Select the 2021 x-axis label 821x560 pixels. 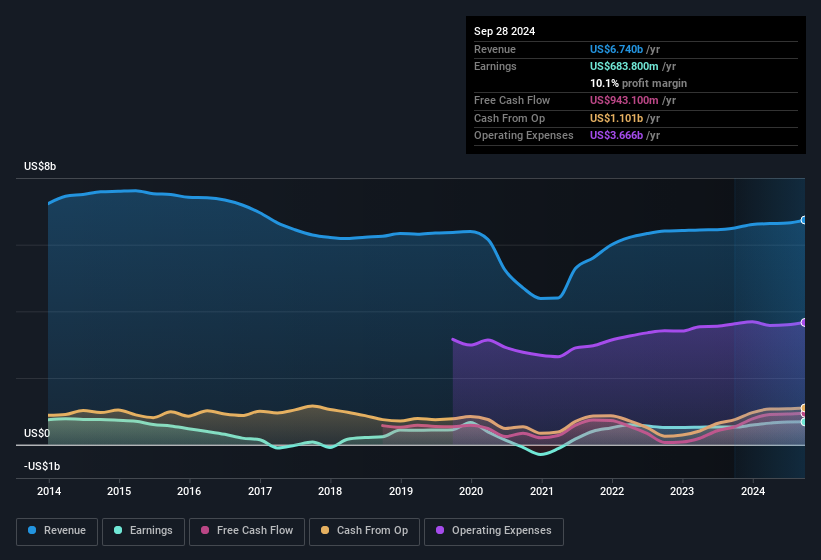click(541, 491)
